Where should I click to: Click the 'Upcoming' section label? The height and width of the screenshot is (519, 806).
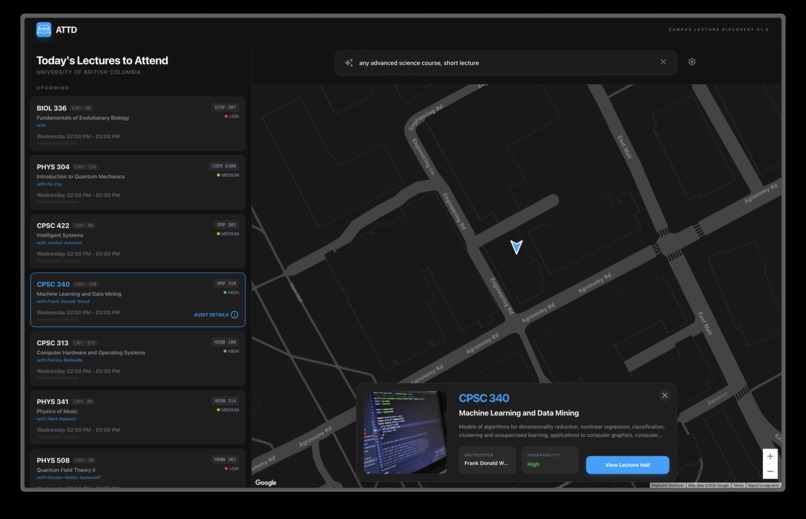(x=52, y=88)
